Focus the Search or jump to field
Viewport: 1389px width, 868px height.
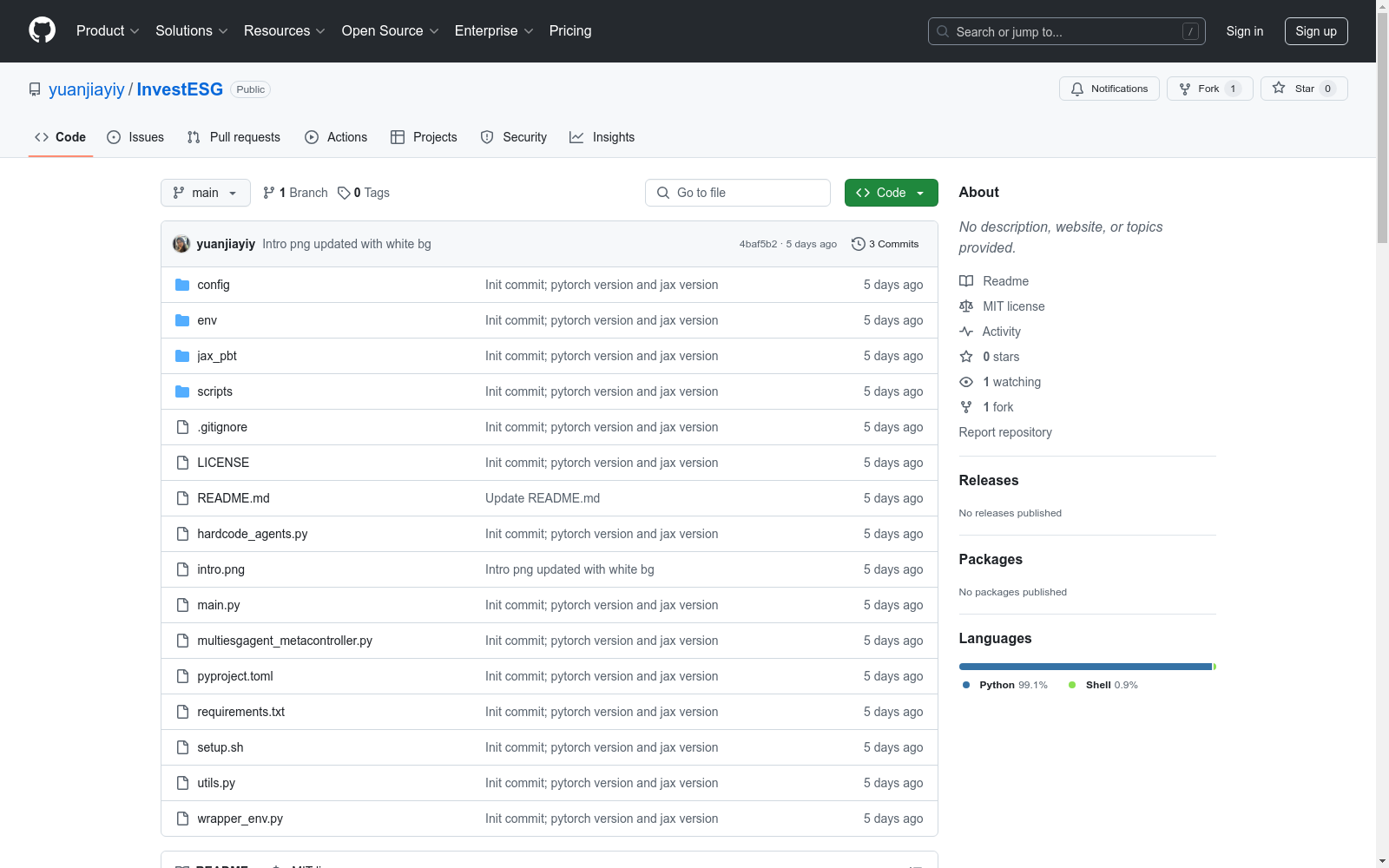point(1067,31)
